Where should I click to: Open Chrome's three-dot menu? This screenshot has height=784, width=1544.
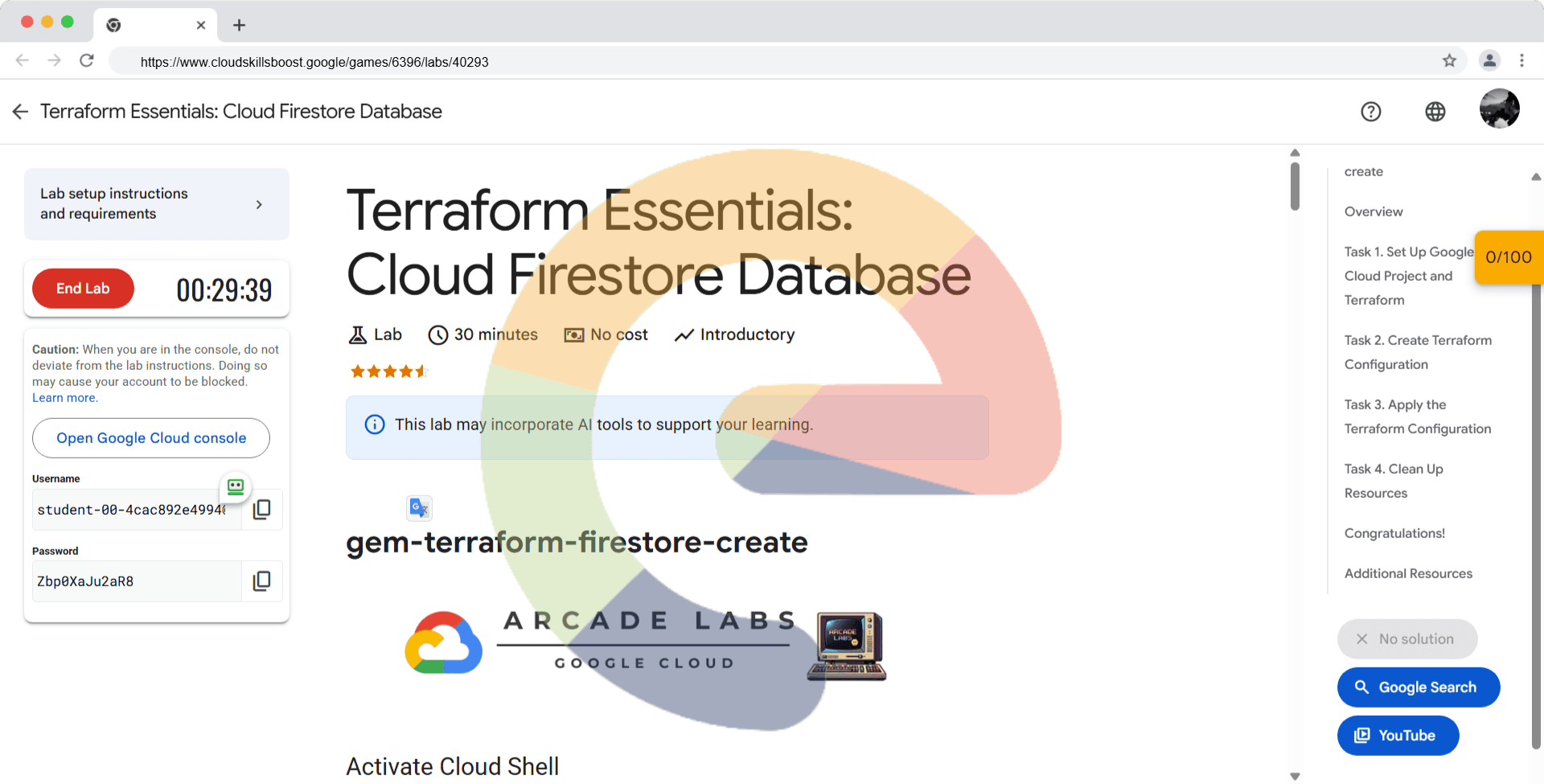(x=1521, y=60)
